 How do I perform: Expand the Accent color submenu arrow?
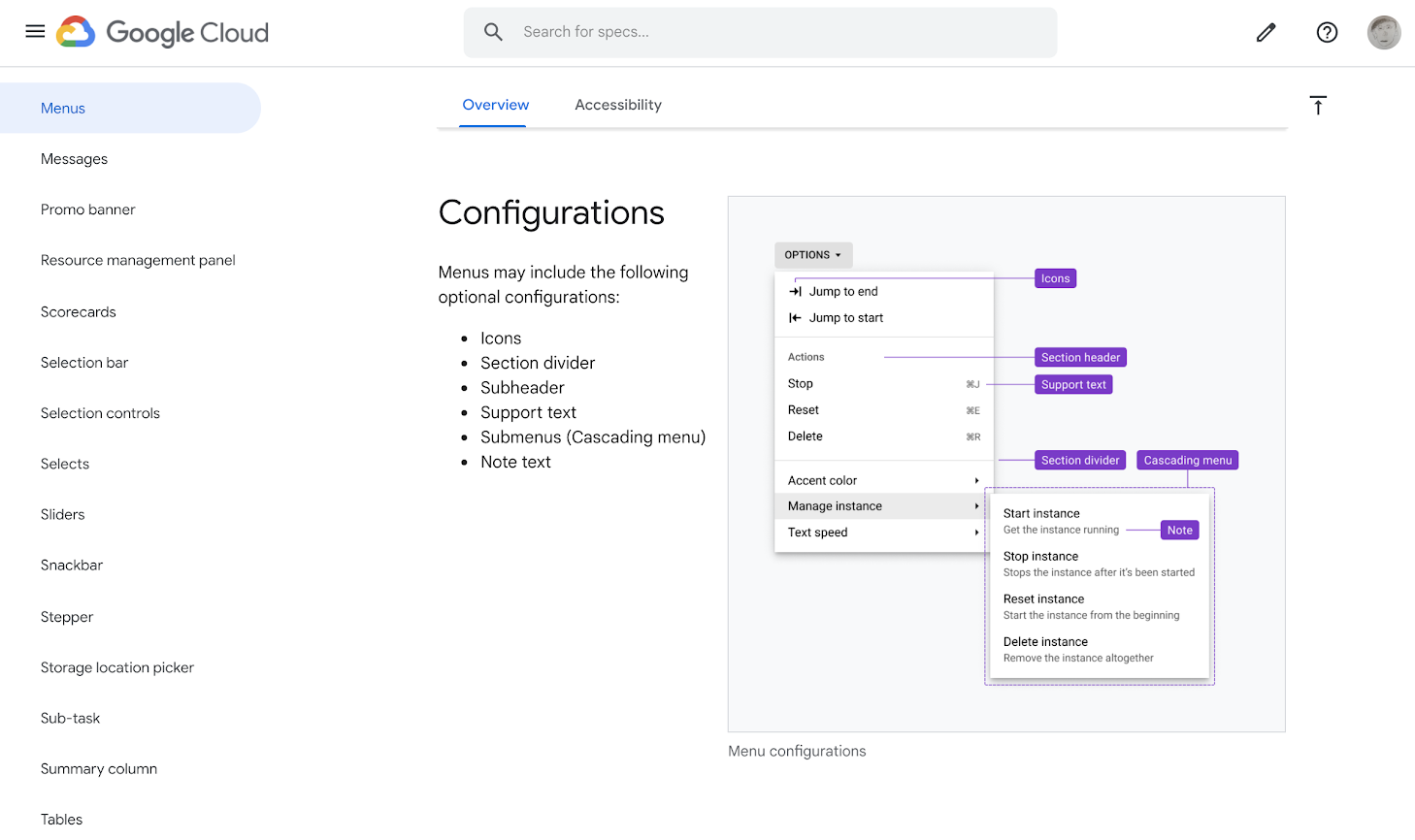976,481
